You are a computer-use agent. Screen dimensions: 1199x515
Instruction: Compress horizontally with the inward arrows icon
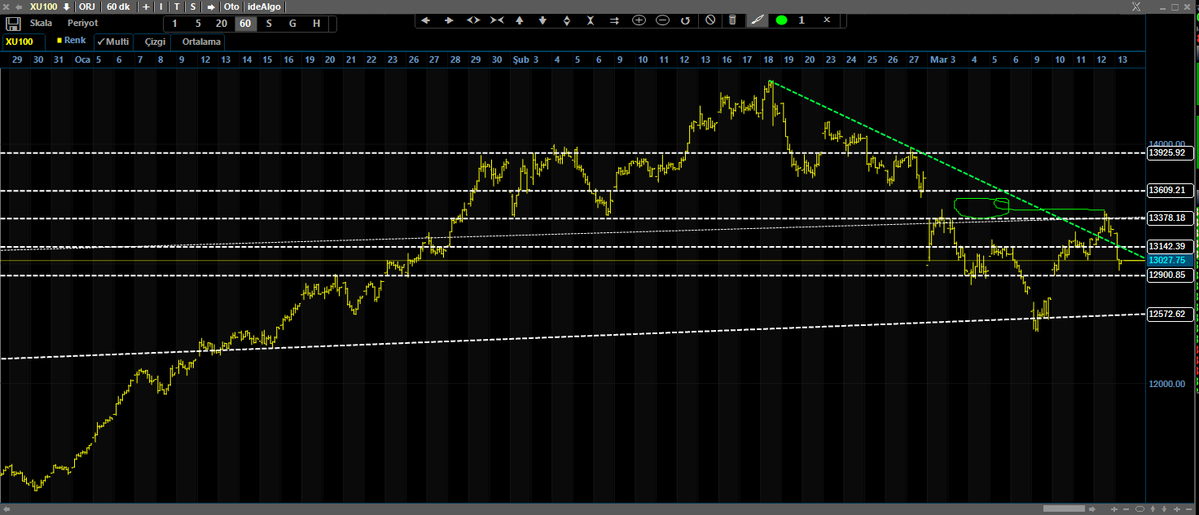(496, 20)
